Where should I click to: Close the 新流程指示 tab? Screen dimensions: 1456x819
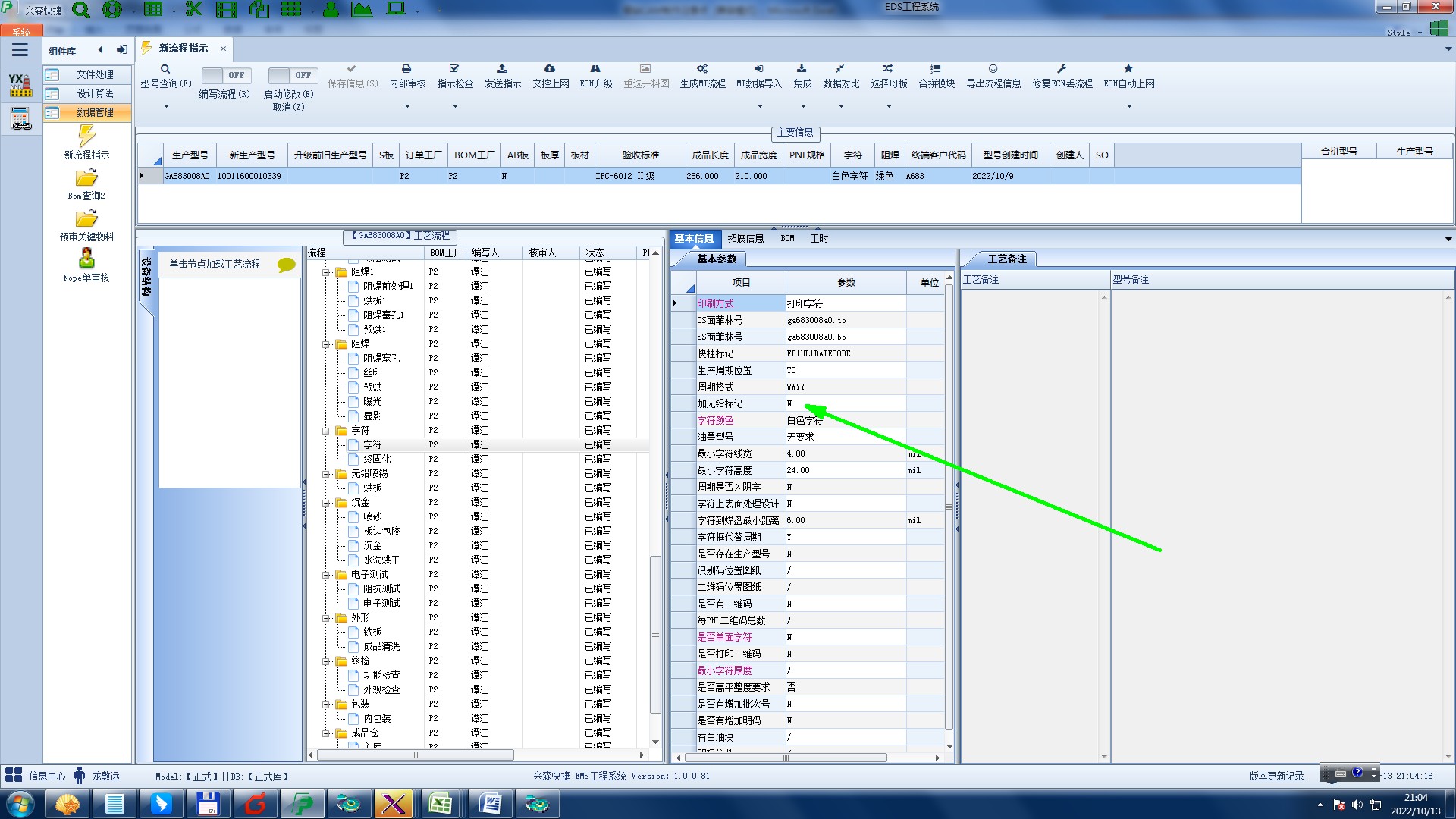coord(223,49)
